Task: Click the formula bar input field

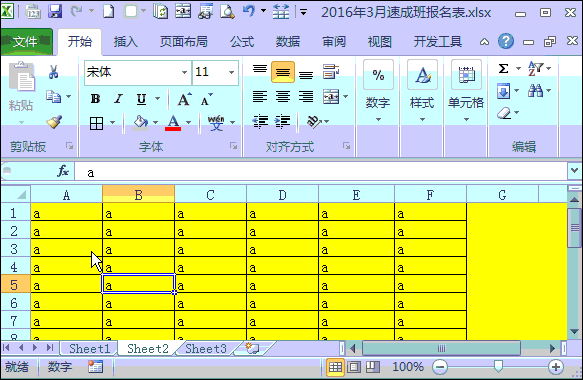Action: (x=321, y=172)
